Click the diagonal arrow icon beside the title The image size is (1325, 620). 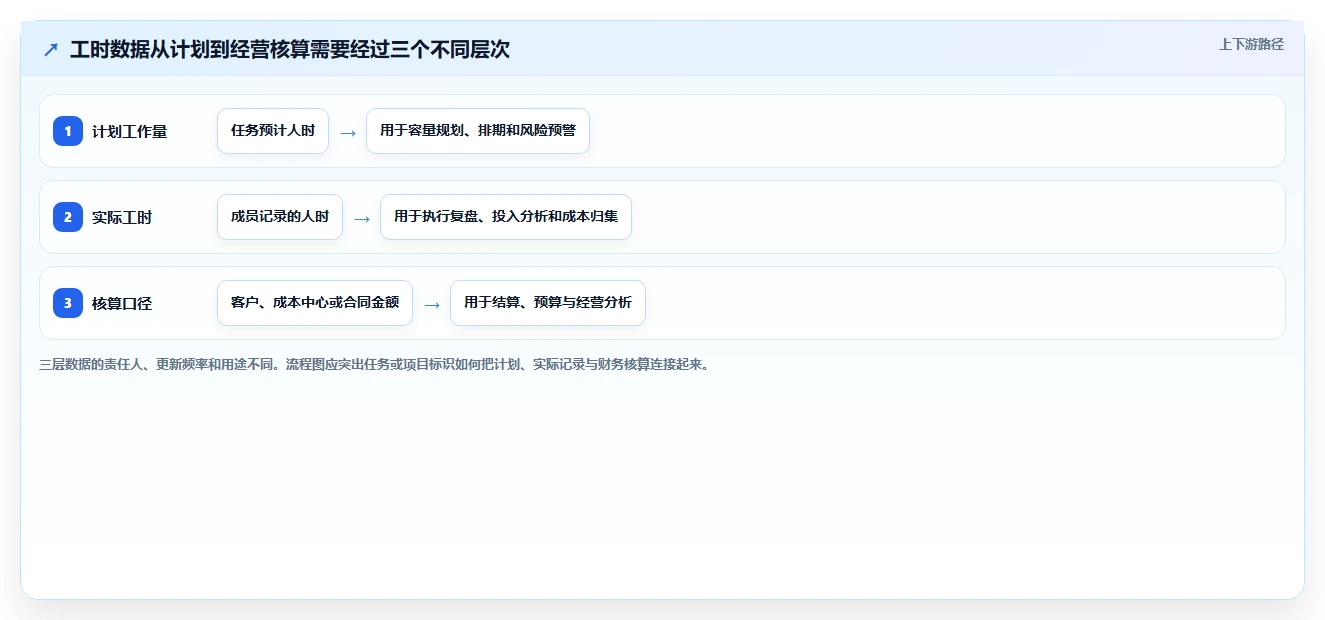tap(51, 49)
